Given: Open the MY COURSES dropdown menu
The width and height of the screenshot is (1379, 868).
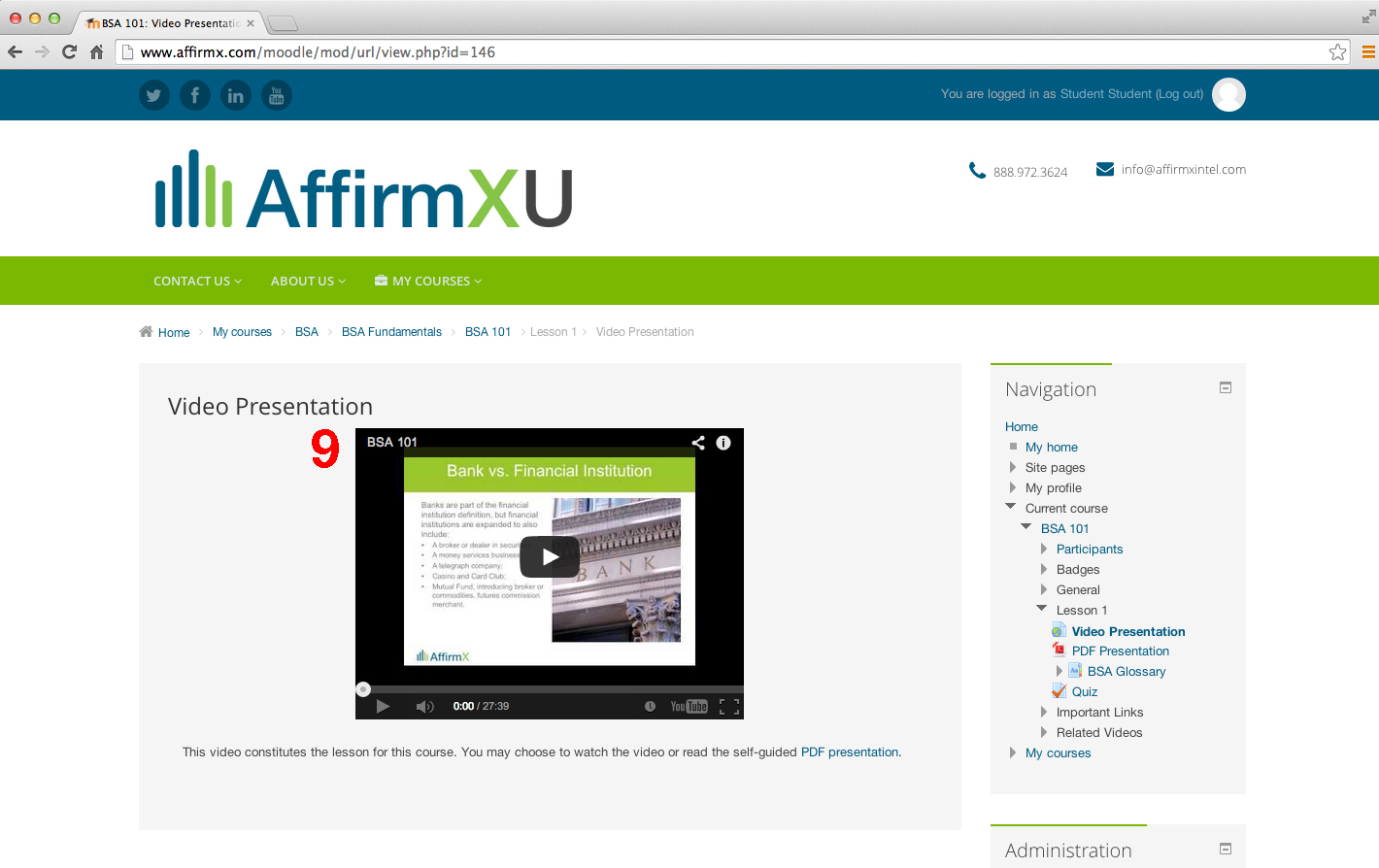Looking at the screenshot, I should click(428, 281).
